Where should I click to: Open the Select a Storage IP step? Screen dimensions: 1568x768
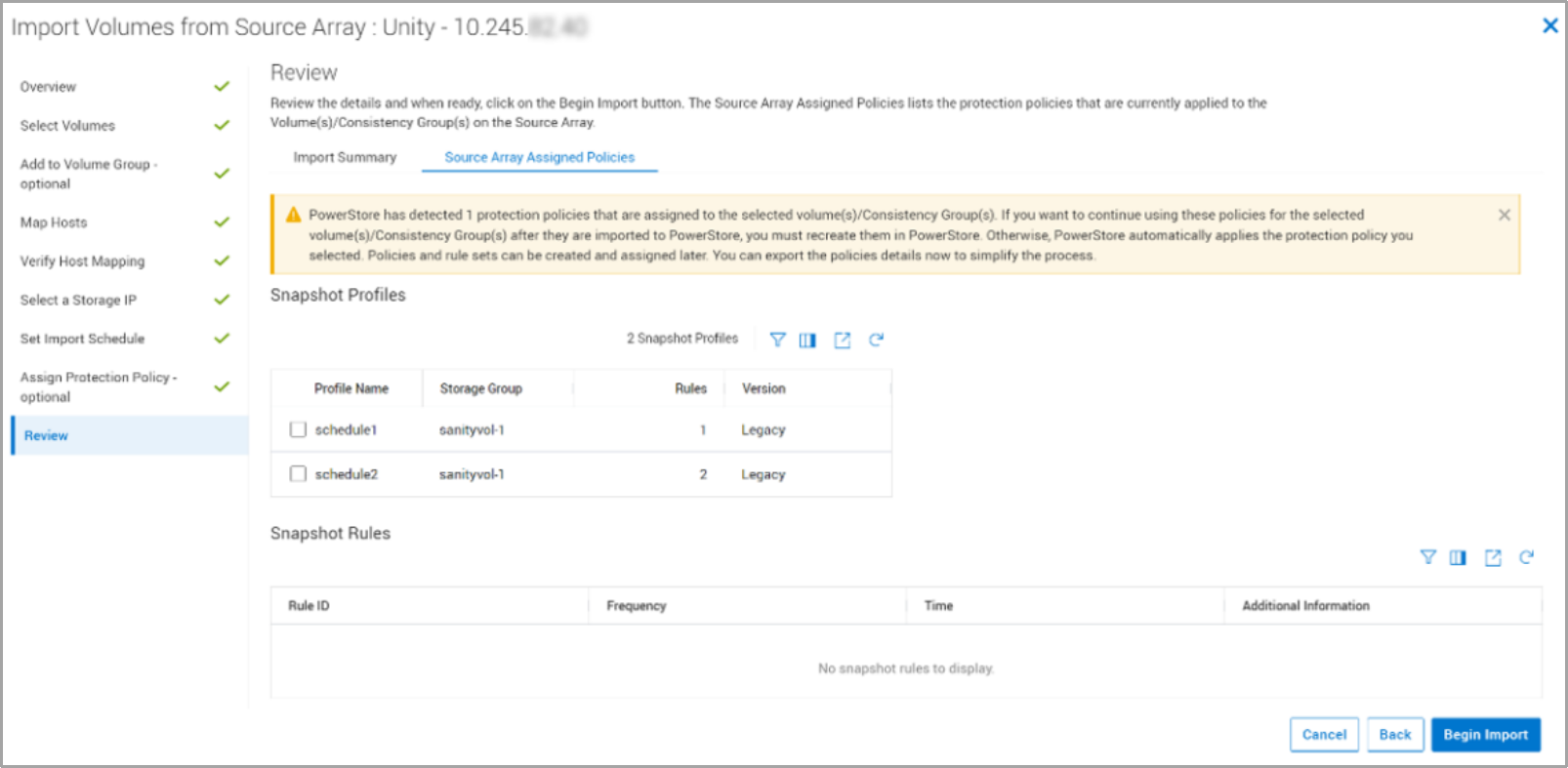(x=78, y=300)
